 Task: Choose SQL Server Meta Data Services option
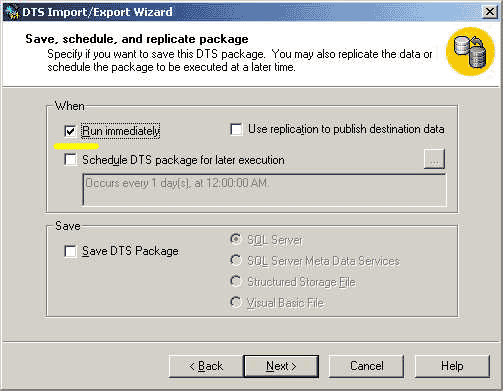click(236, 260)
